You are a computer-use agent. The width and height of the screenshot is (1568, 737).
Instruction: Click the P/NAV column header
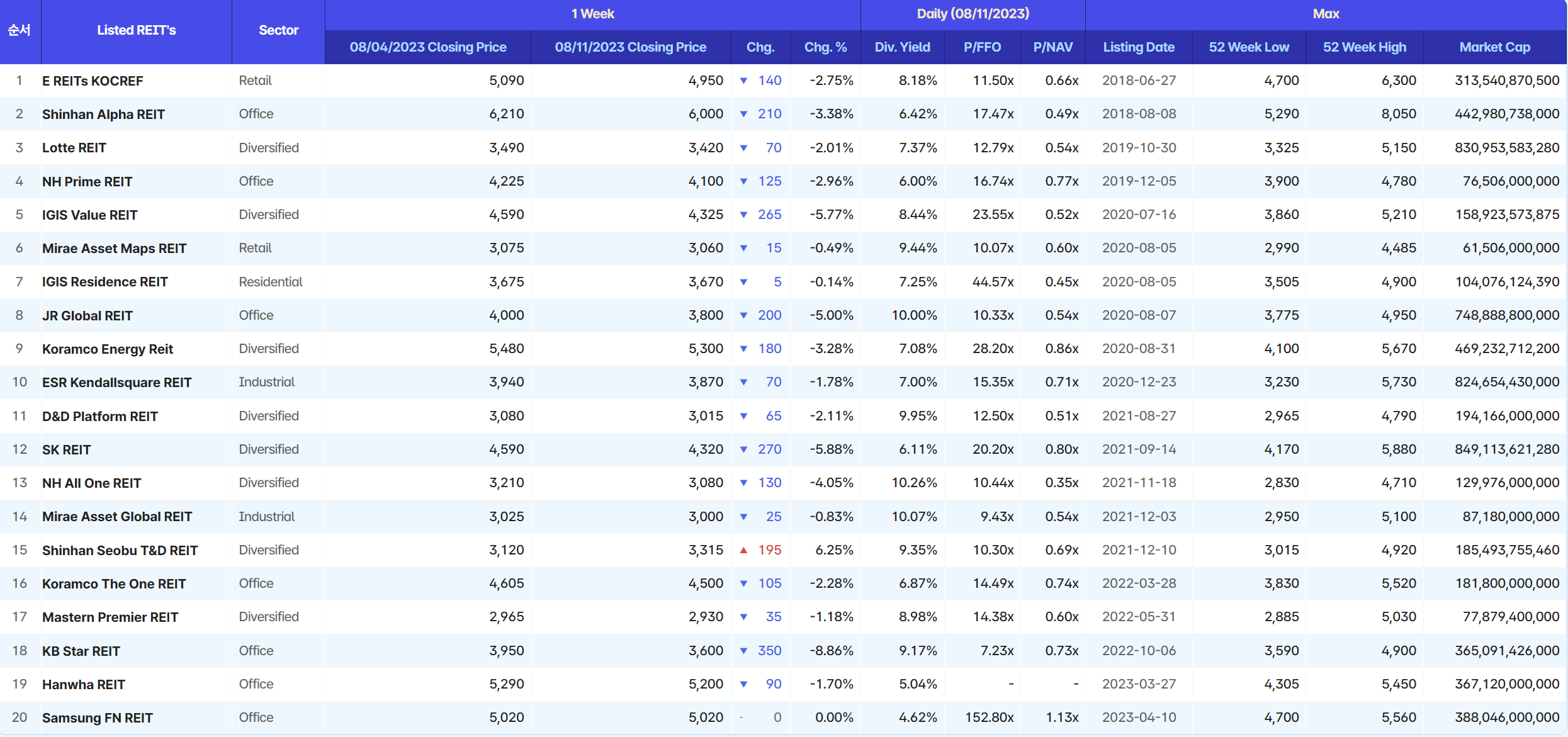1052,47
